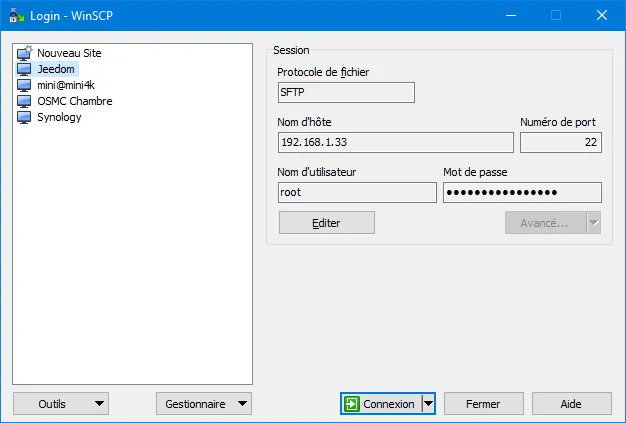
Task: Click the Fermer button
Action: pos(483,404)
